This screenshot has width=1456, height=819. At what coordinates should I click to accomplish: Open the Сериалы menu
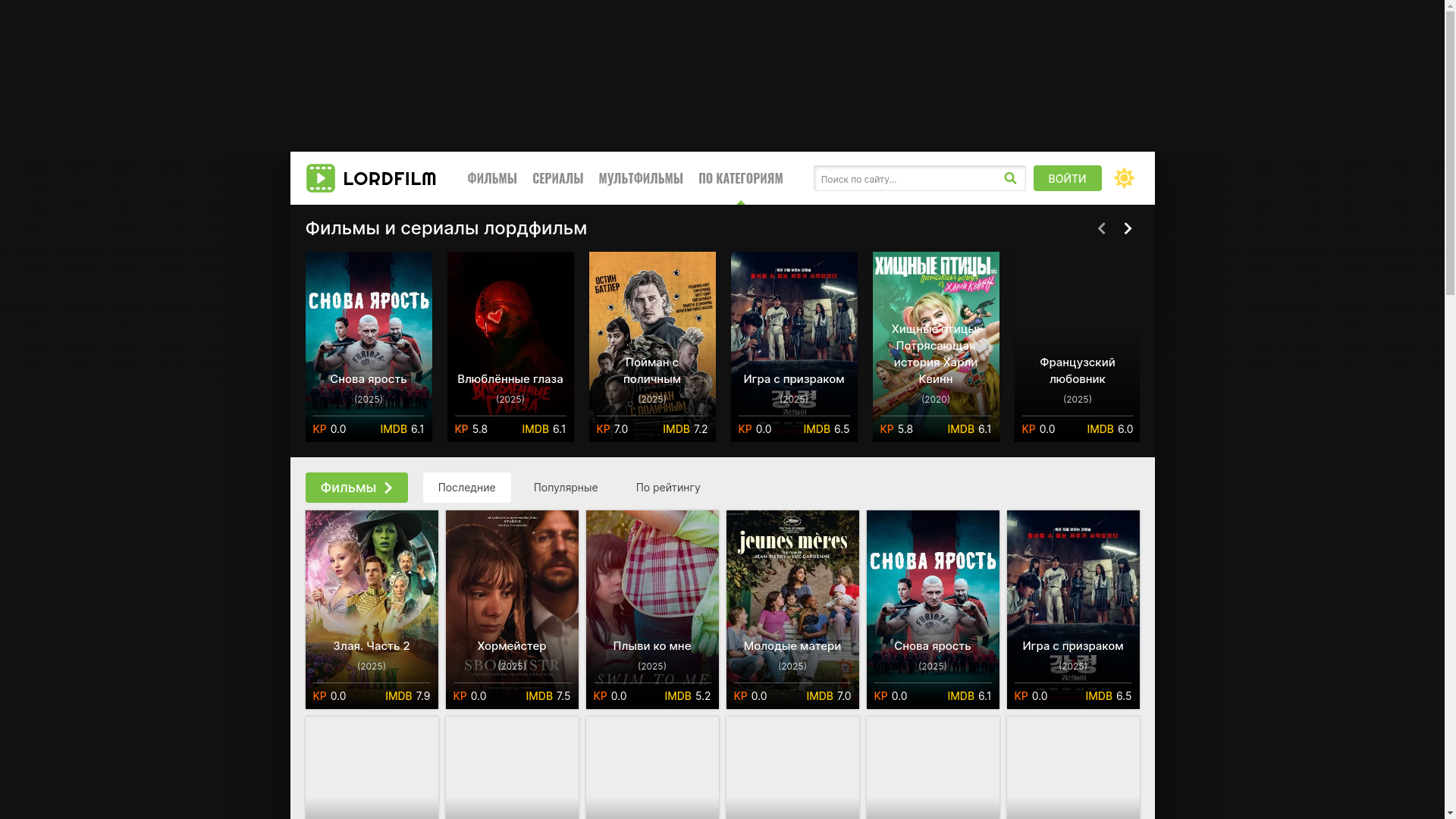pos(557,178)
